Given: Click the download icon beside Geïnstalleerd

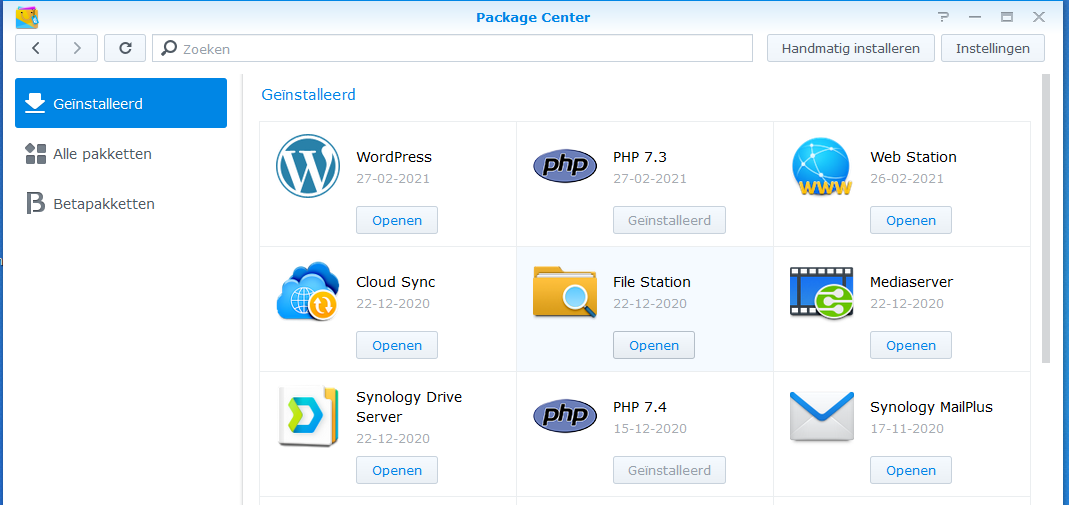Looking at the screenshot, I should tap(35, 103).
